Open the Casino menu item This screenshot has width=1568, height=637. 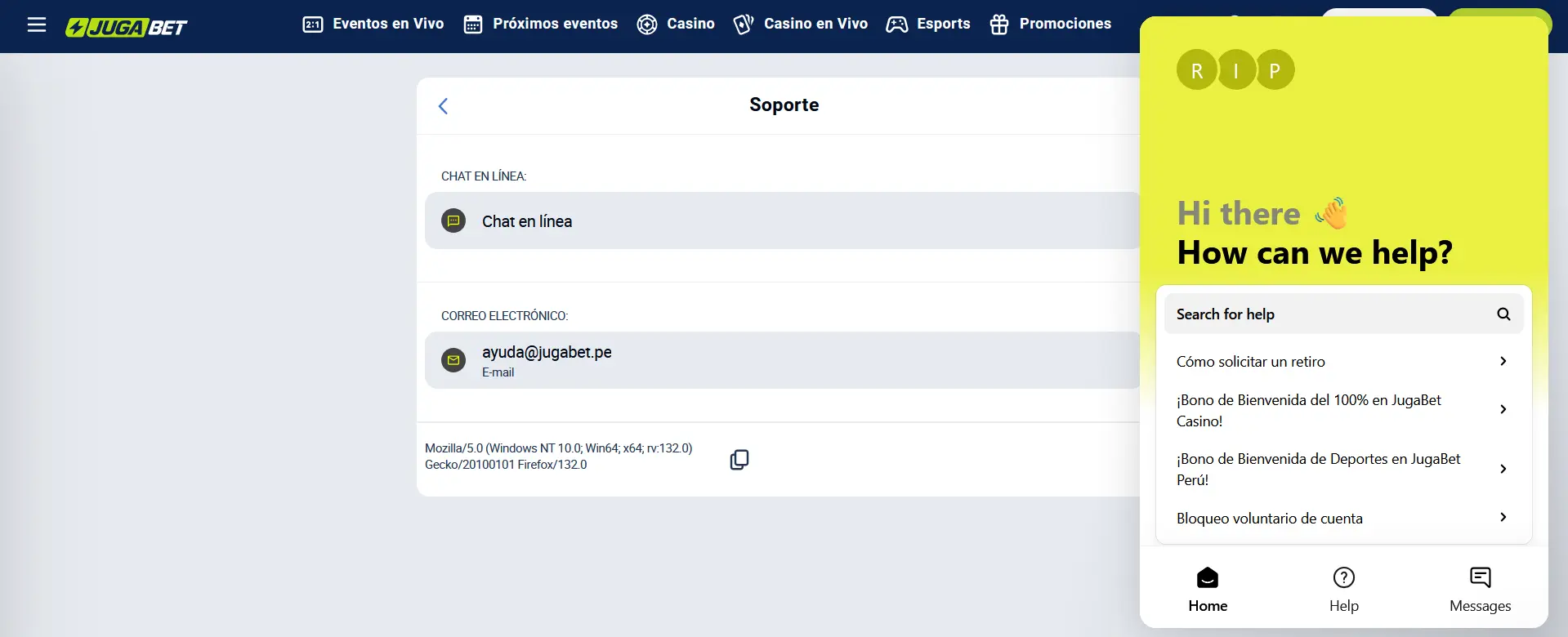point(676,24)
